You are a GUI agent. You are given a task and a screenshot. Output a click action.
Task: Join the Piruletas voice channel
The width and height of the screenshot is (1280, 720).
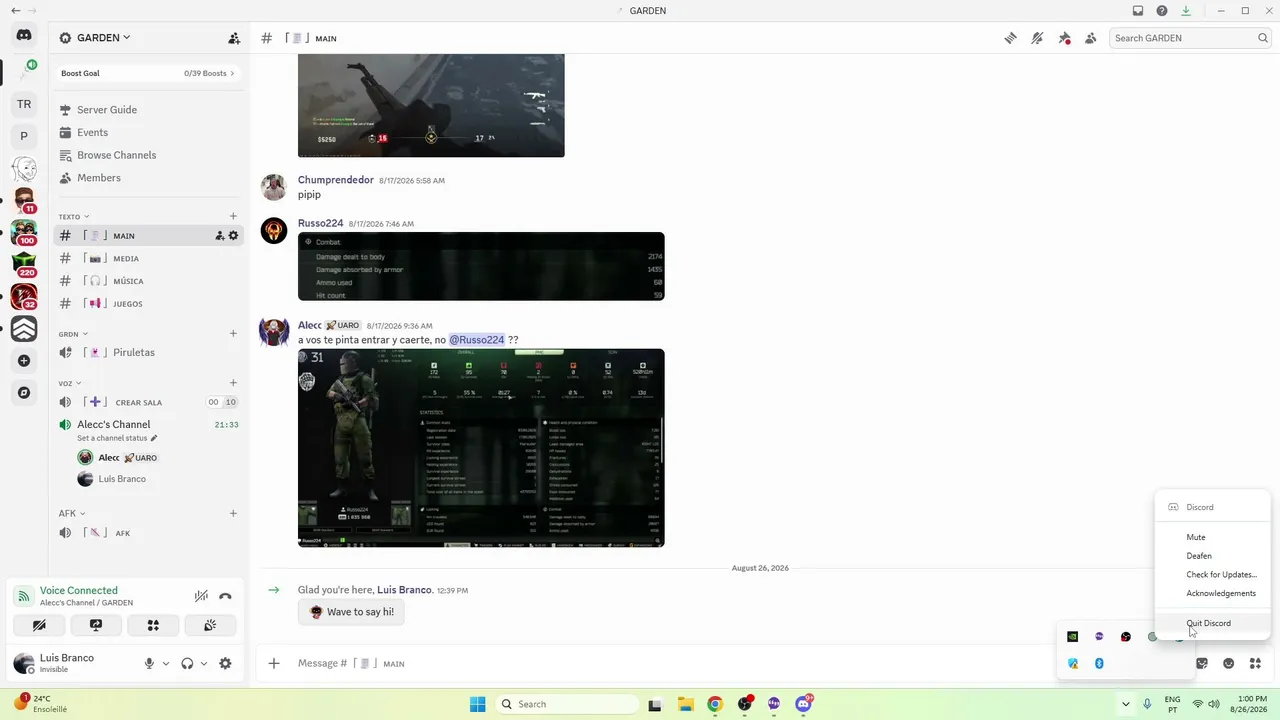(x=148, y=352)
